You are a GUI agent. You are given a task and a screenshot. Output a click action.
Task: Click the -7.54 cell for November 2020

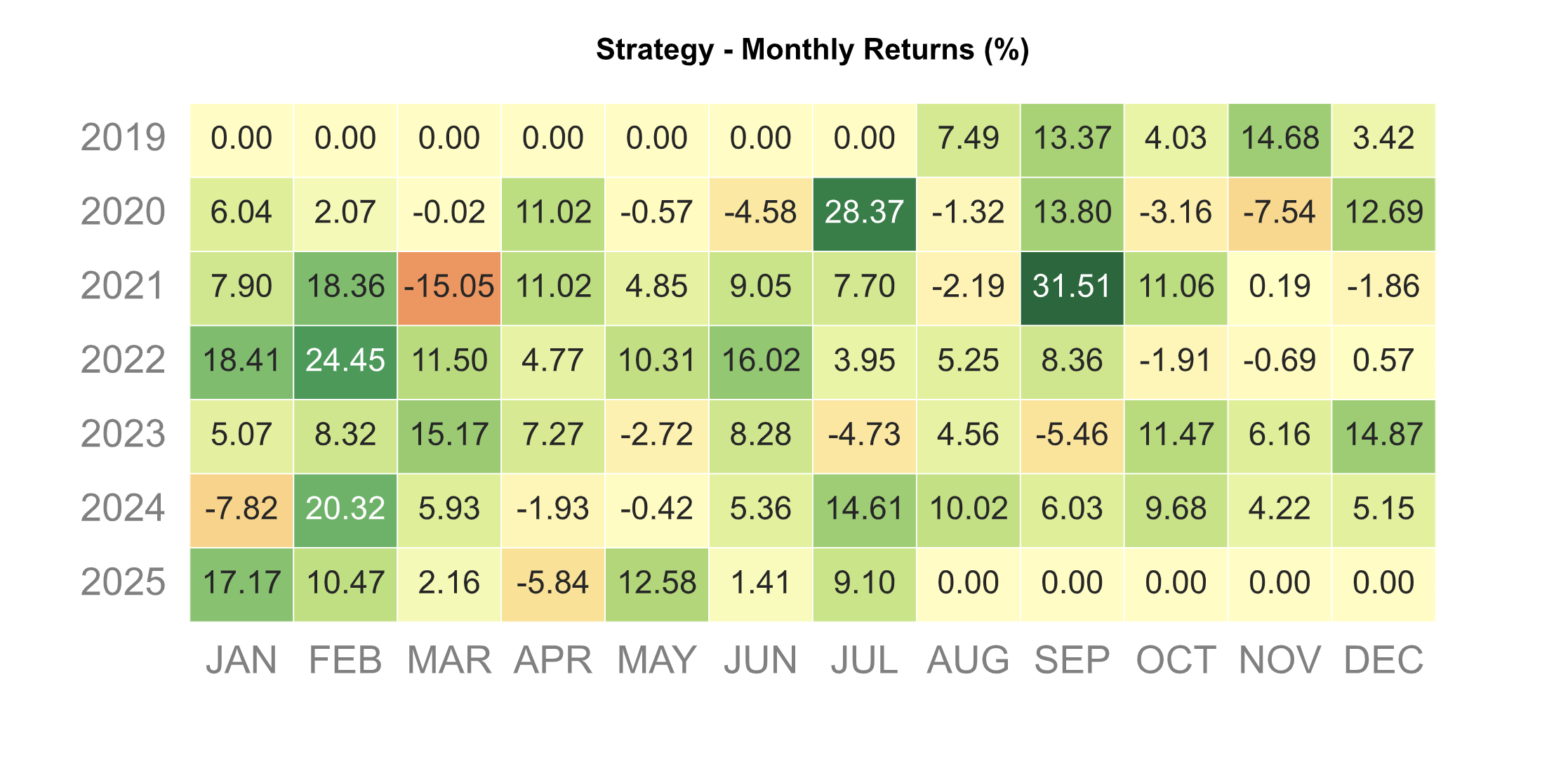pos(1280,213)
